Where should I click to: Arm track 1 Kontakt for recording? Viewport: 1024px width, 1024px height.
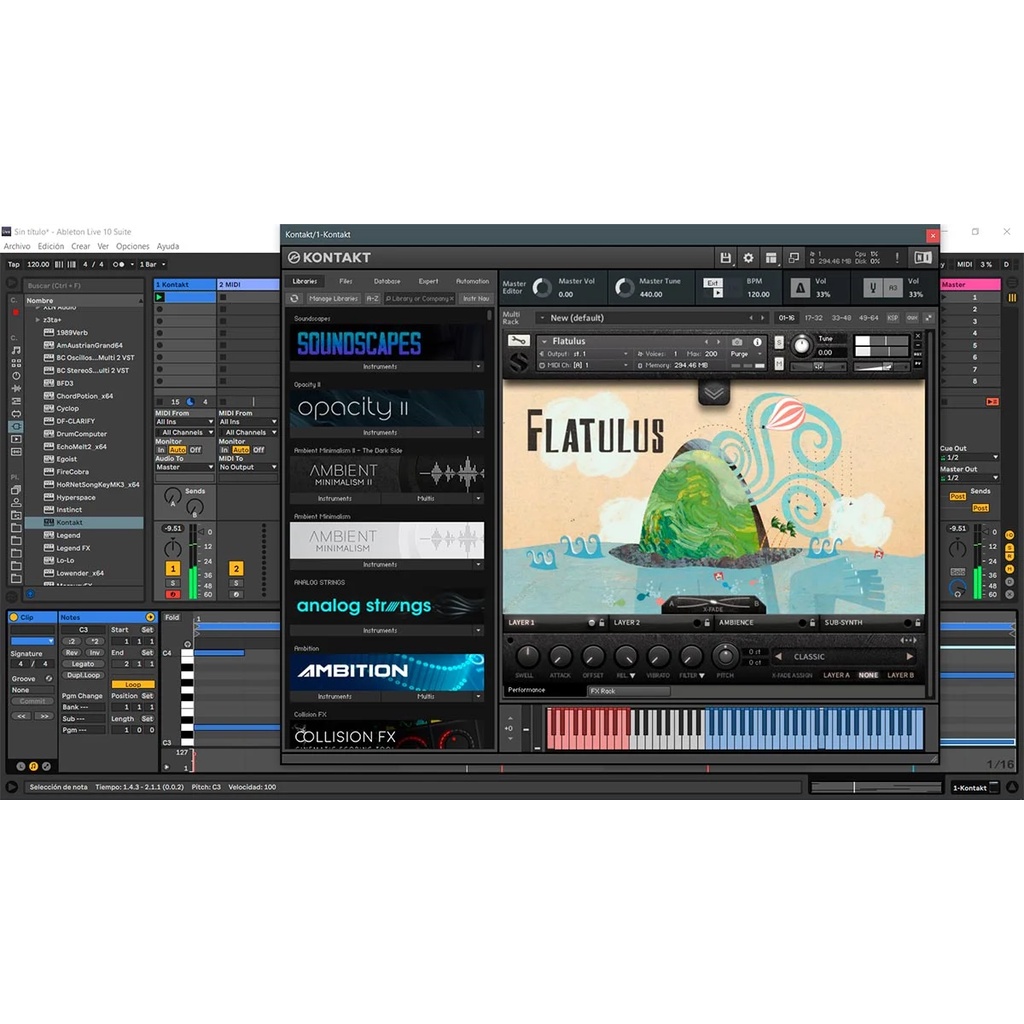(173, 594)
